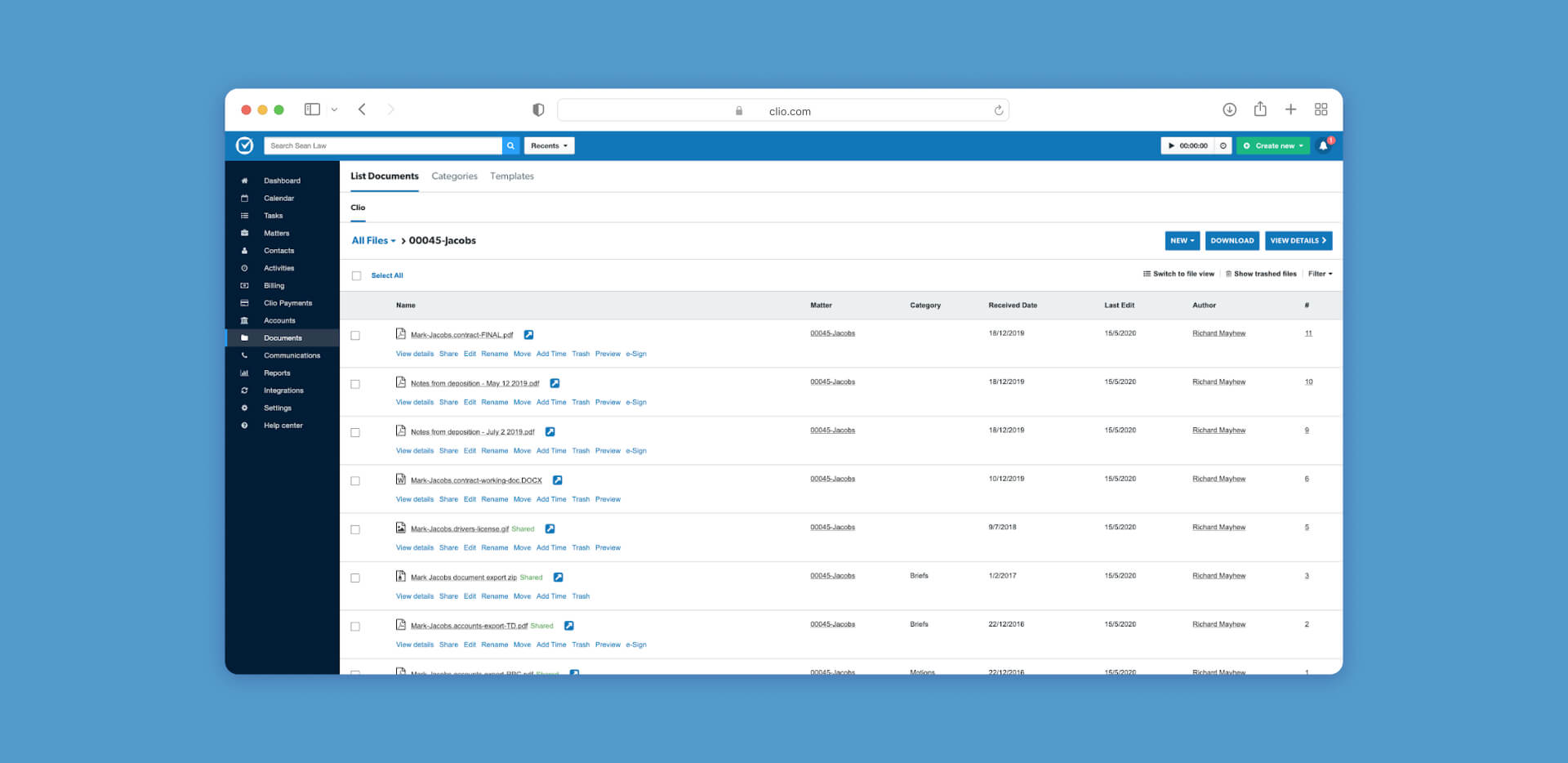This screenshot has height=763, width=1568.
Task: Tick the Select All checkbox
Action: (x=356, y=275)
